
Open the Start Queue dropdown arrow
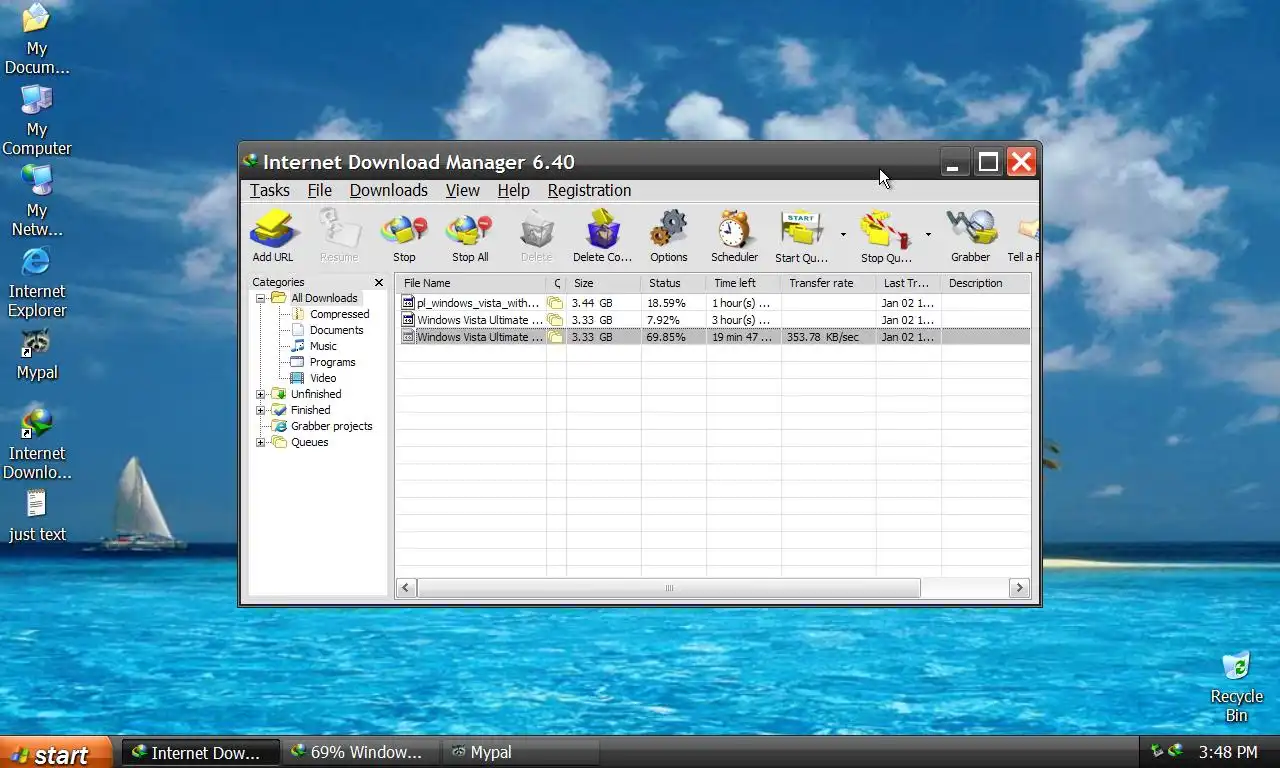click(x=843, y=235)
